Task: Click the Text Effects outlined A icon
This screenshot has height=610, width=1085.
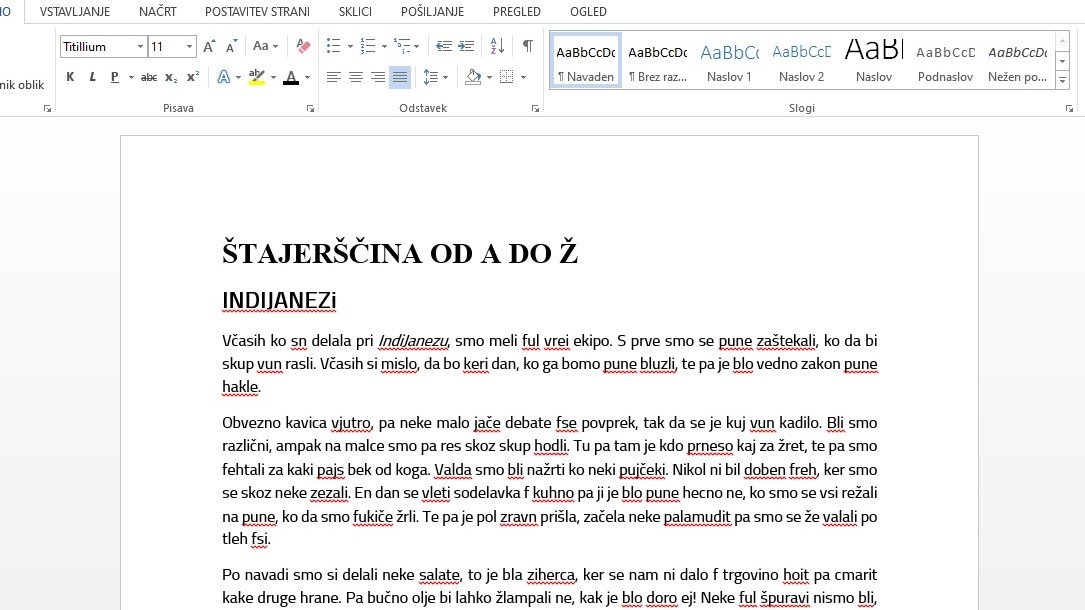Action: tap(223, 77)
